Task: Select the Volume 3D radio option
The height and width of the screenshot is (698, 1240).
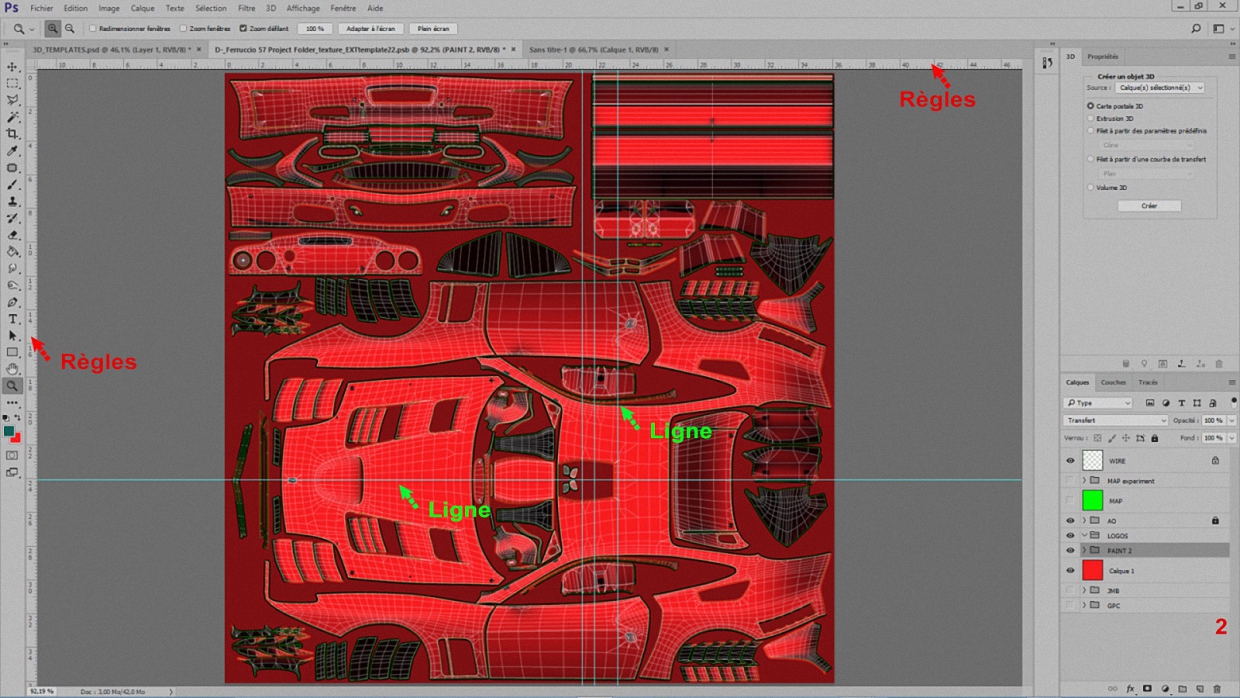Action: [1090, 187]
